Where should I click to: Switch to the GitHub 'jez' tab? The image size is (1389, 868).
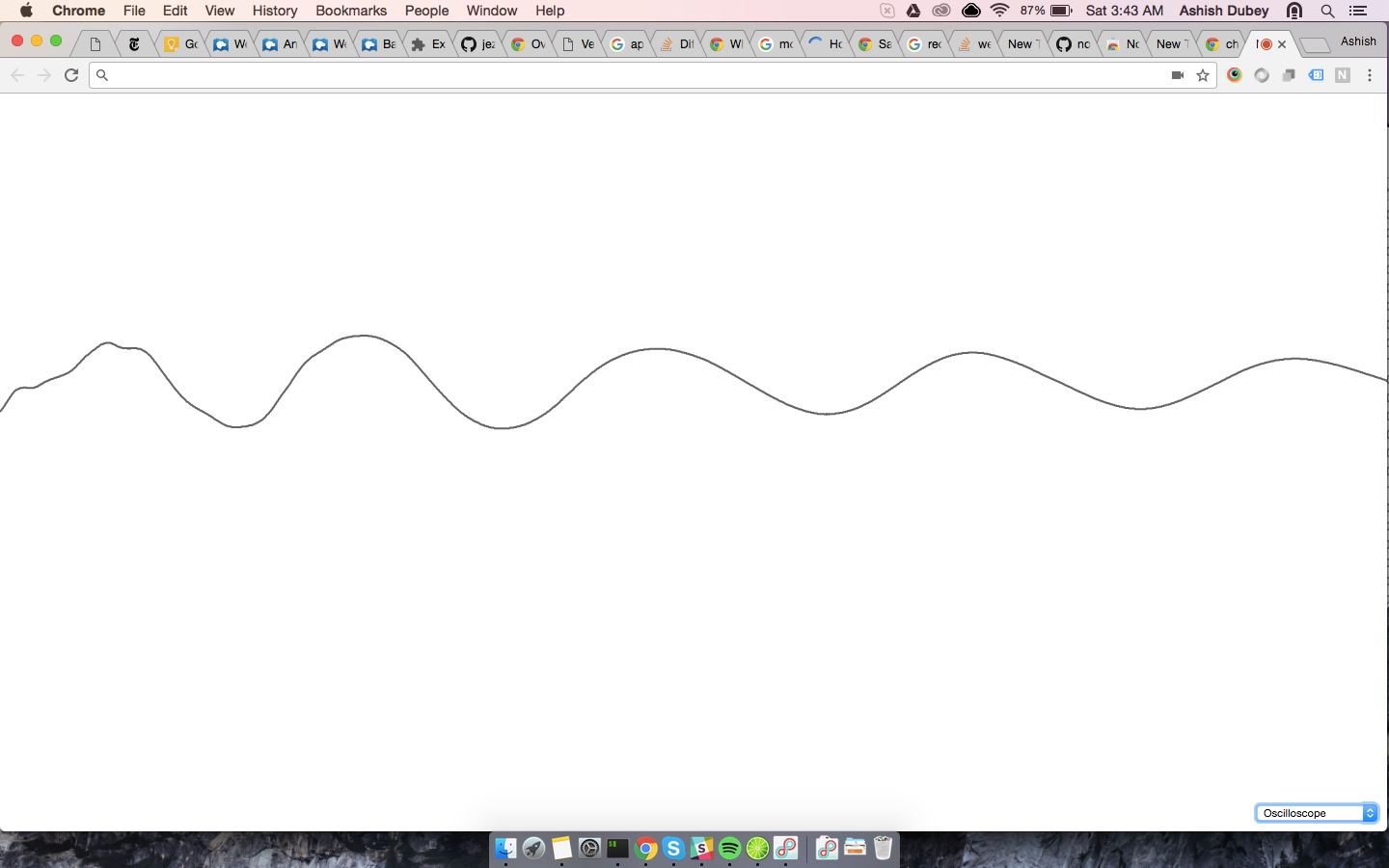point(478,44)
